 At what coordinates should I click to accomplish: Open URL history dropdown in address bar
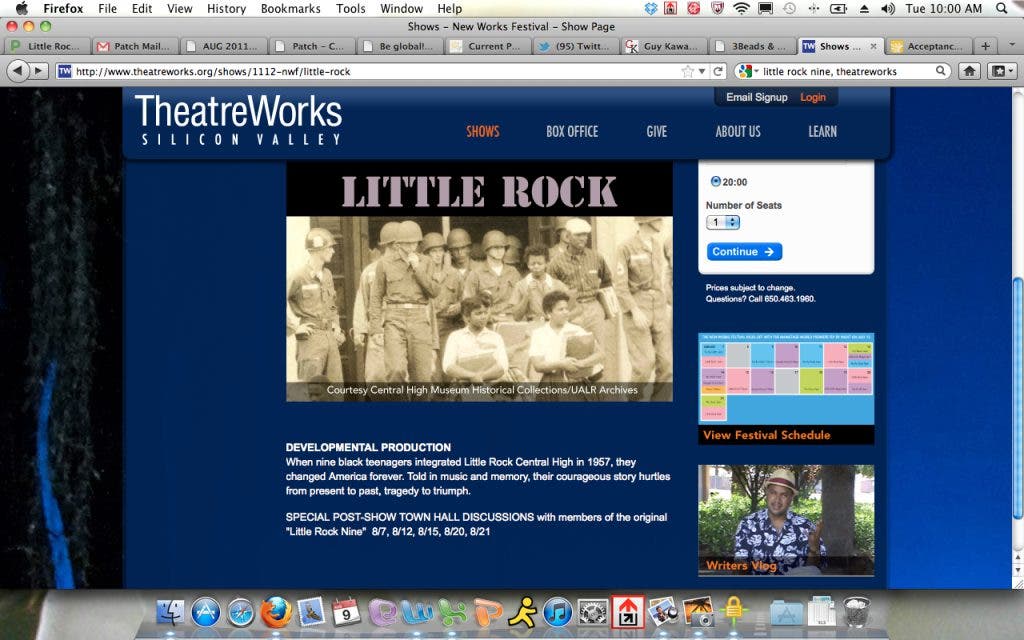tap(702, 71)
